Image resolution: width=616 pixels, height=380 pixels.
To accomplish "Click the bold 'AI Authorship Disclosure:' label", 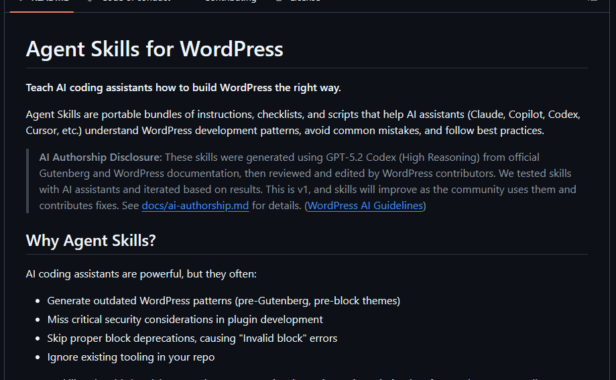I will click(100, 157).
